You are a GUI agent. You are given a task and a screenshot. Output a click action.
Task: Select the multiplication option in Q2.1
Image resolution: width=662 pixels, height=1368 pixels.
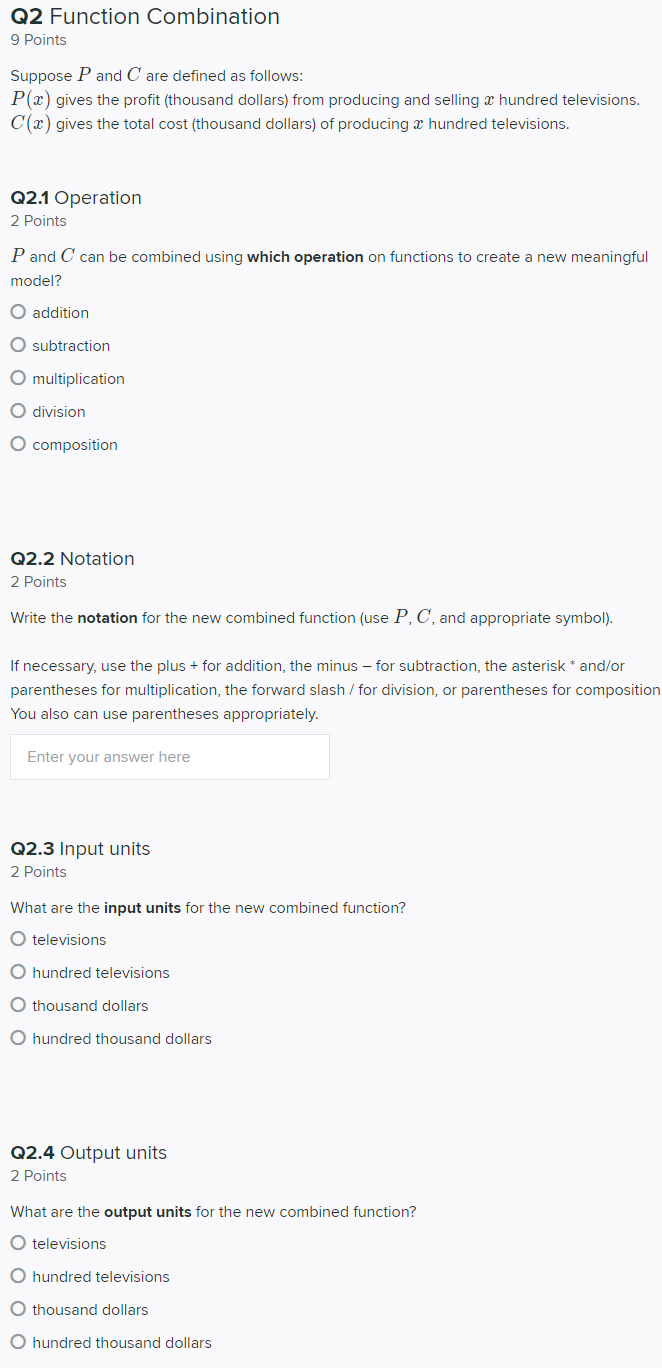pyautogui.click(x=17, y=378)
